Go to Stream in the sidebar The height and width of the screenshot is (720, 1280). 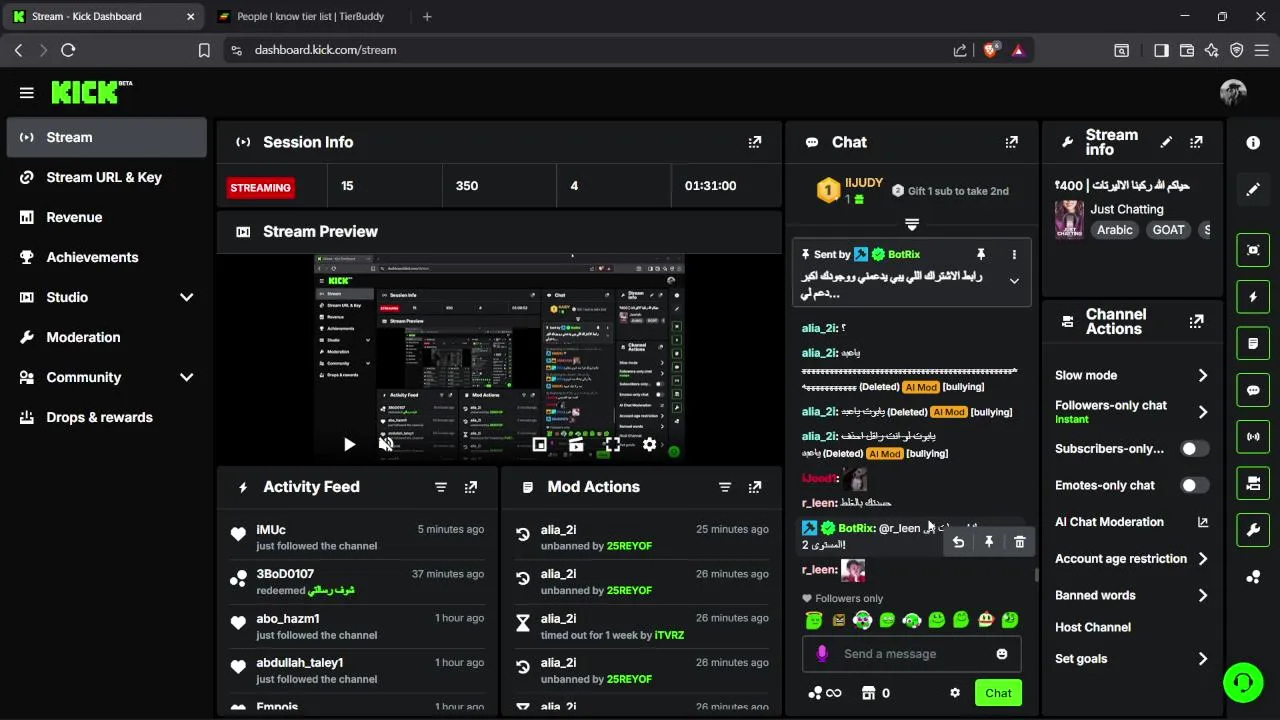click(107, 137)
